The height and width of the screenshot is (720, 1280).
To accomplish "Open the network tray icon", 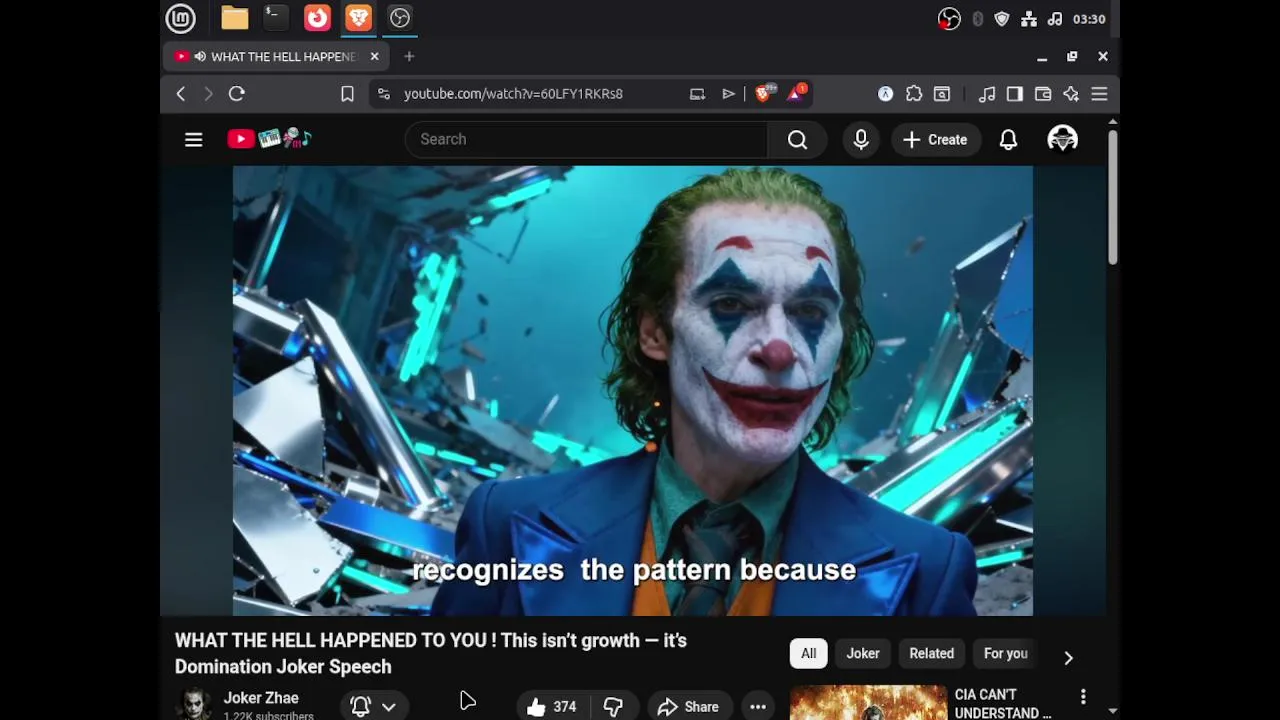I will [x=1029, y=19].
